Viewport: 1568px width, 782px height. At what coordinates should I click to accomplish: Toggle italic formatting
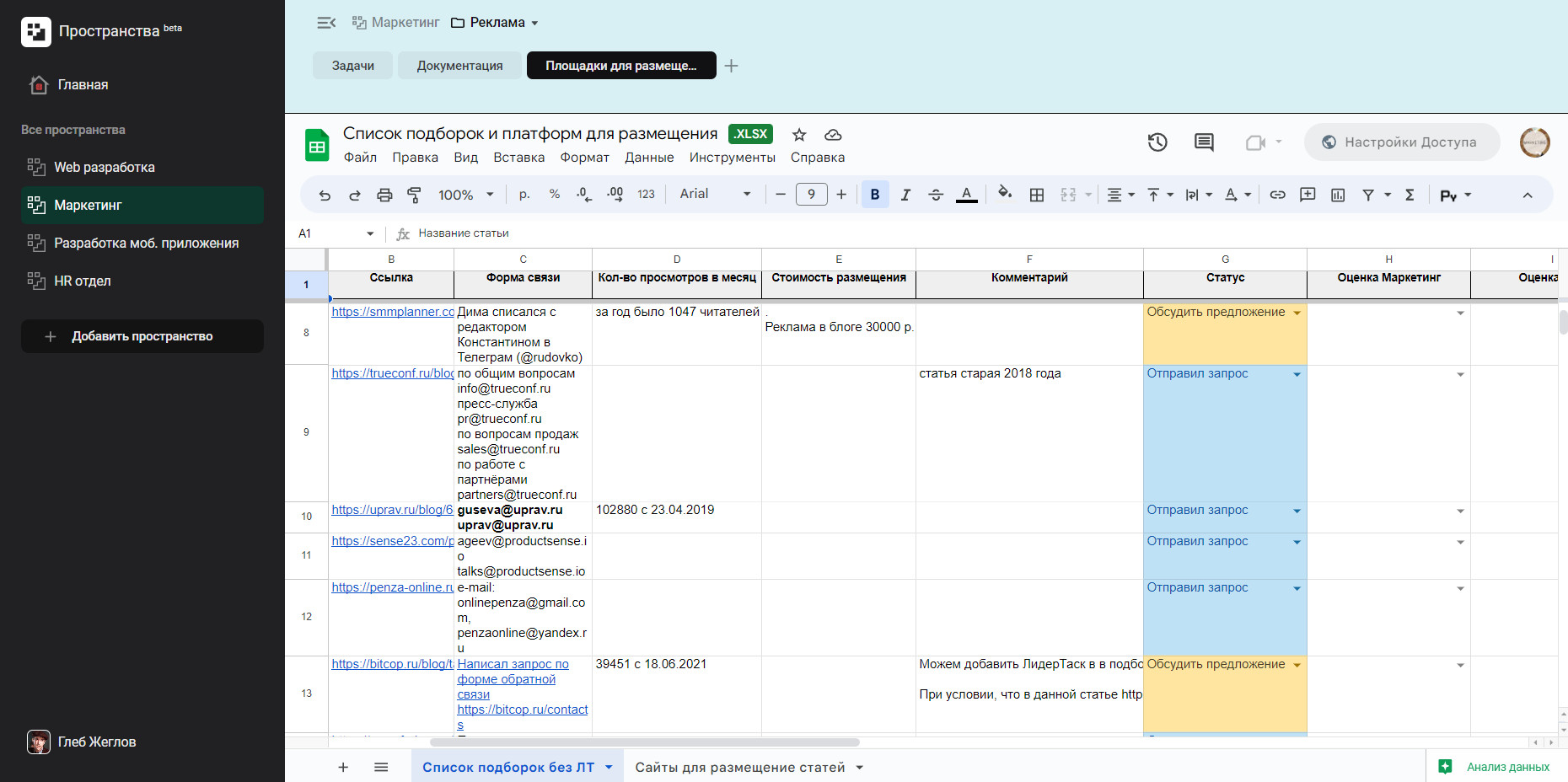coord(905,195)
